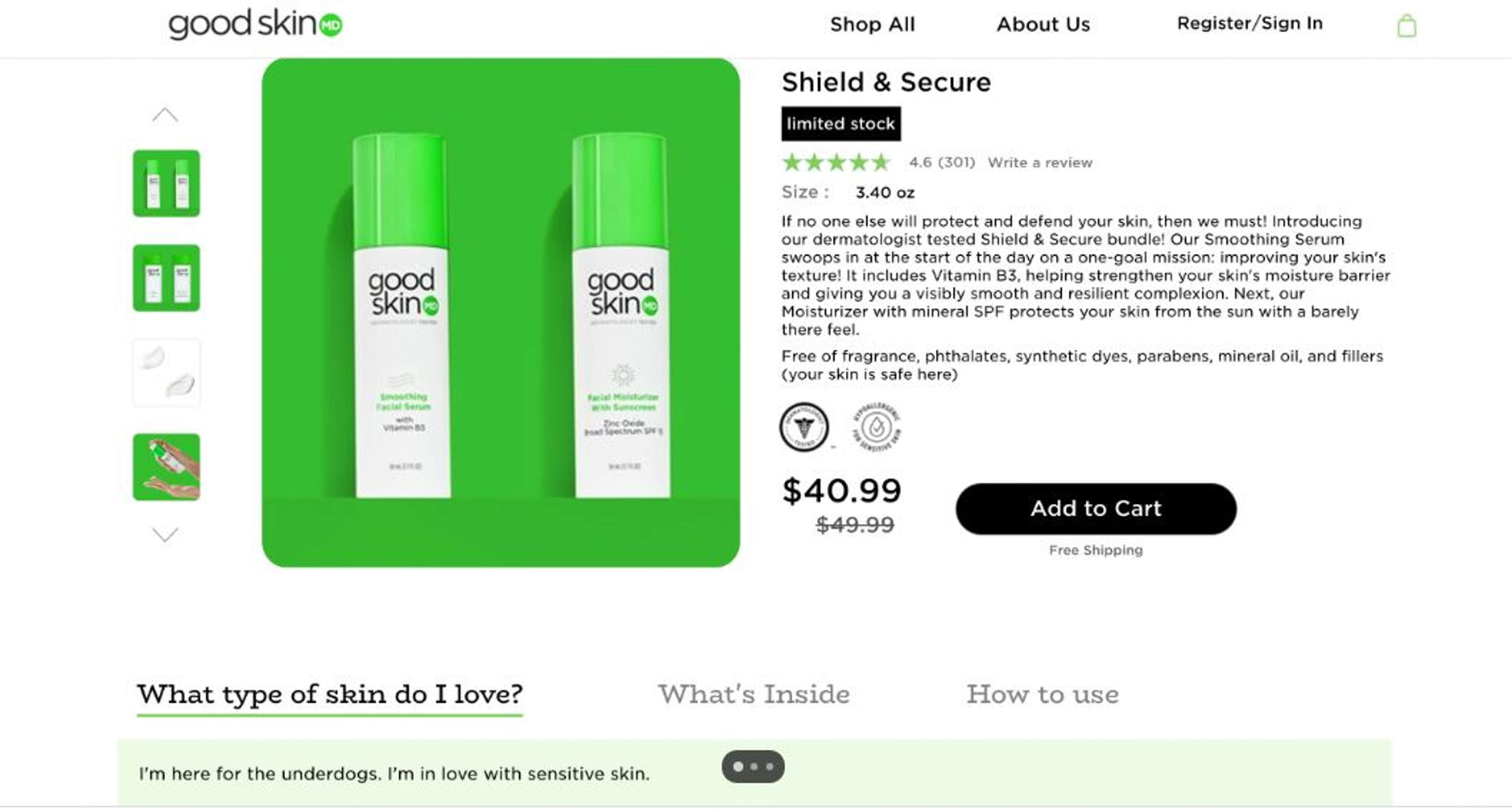1512x810 pixels.
Task: Select second thumbnail showing bottle backs
Action: pyautogui.click(x=166, y=278)
